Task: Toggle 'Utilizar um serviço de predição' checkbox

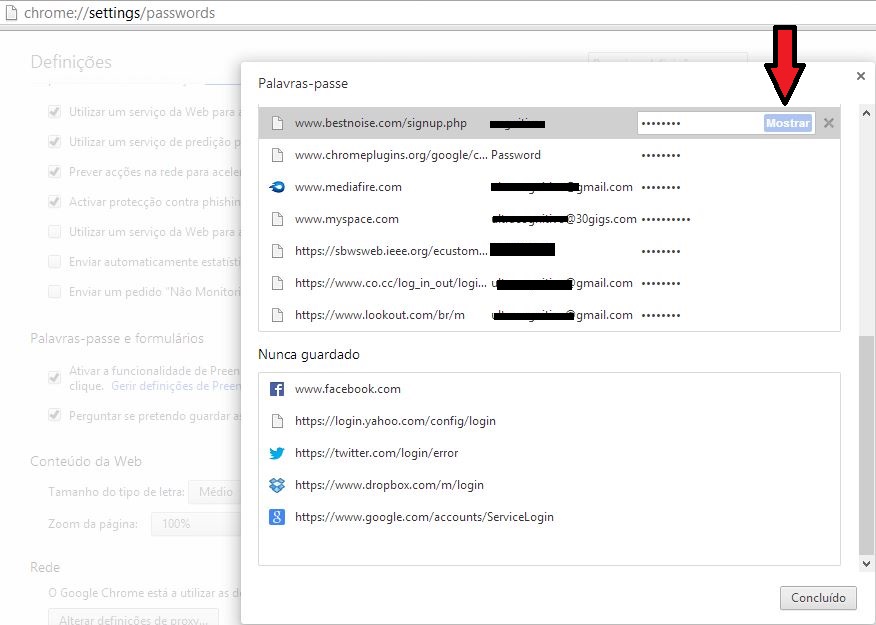Action: [x=54, y=142]
